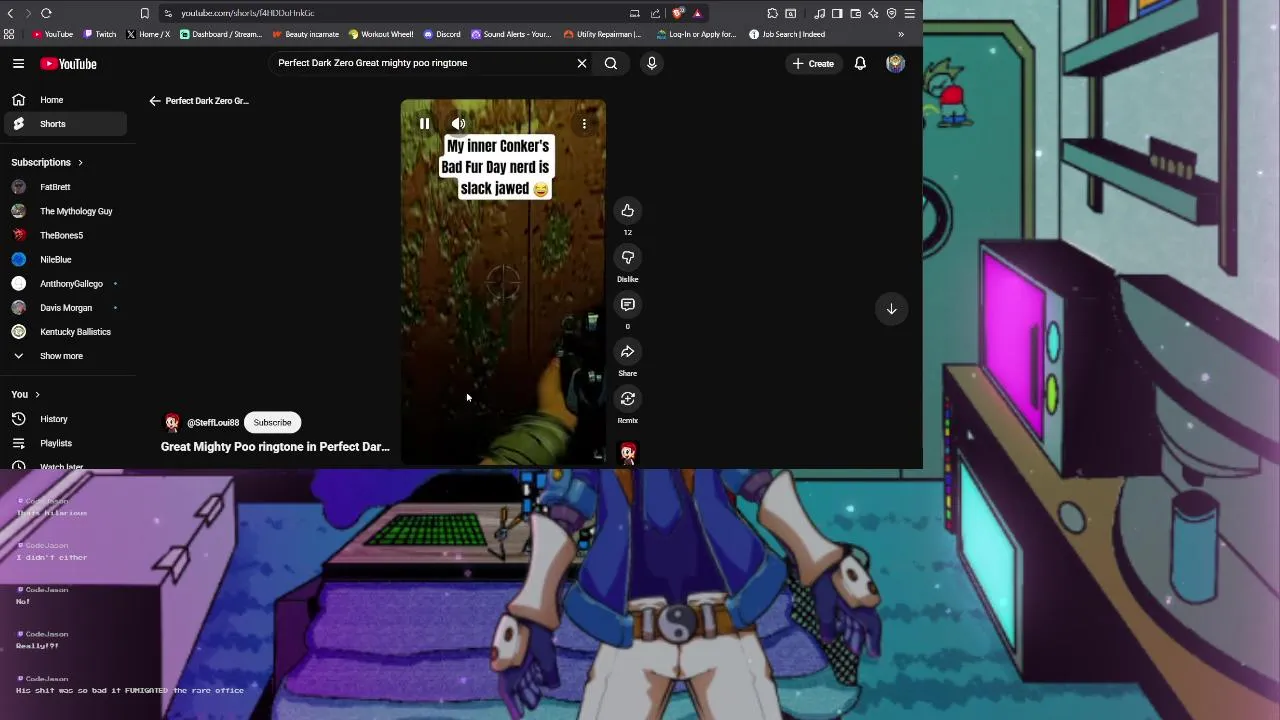Start voice search with the microphone

(x=652, y=63)
